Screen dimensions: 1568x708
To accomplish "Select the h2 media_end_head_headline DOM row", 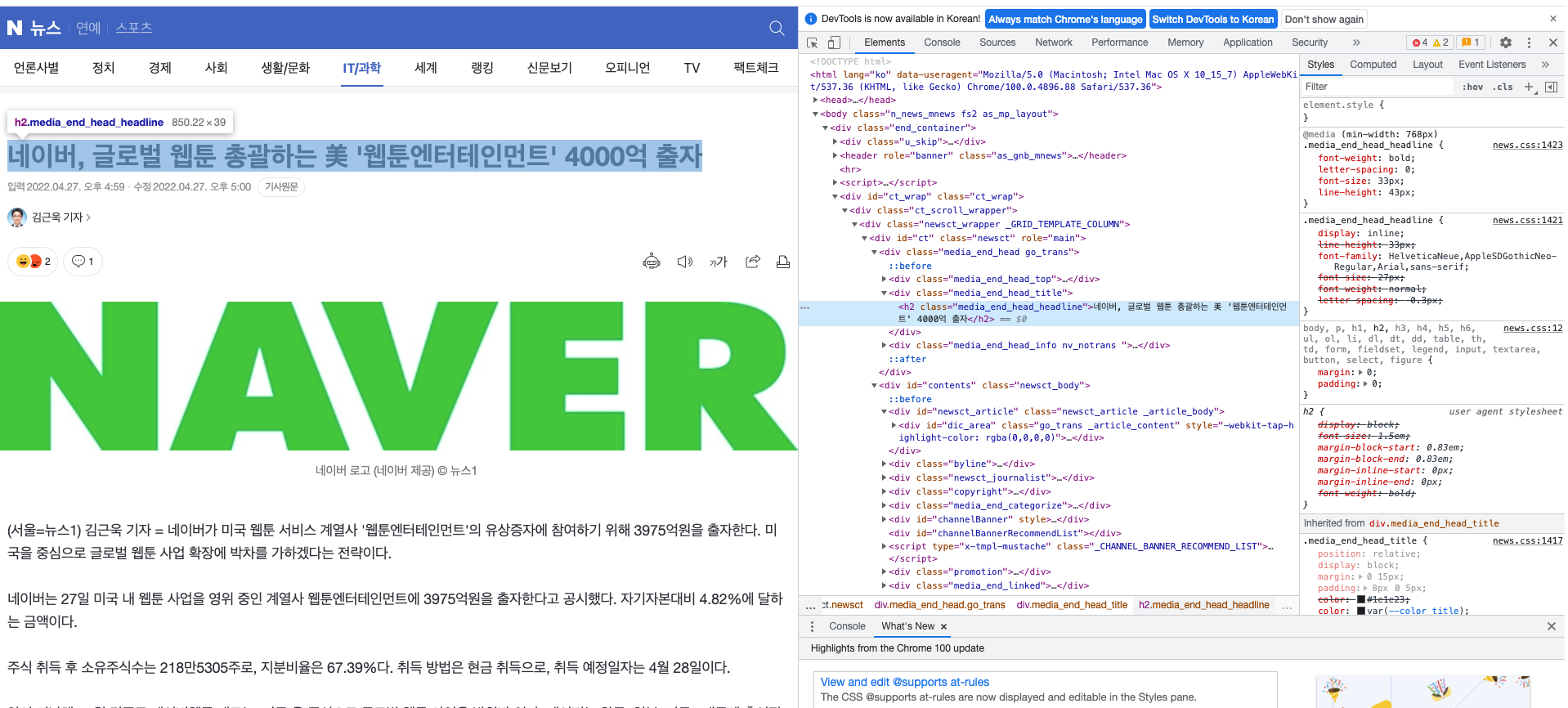I will [x=1049, y=313].
